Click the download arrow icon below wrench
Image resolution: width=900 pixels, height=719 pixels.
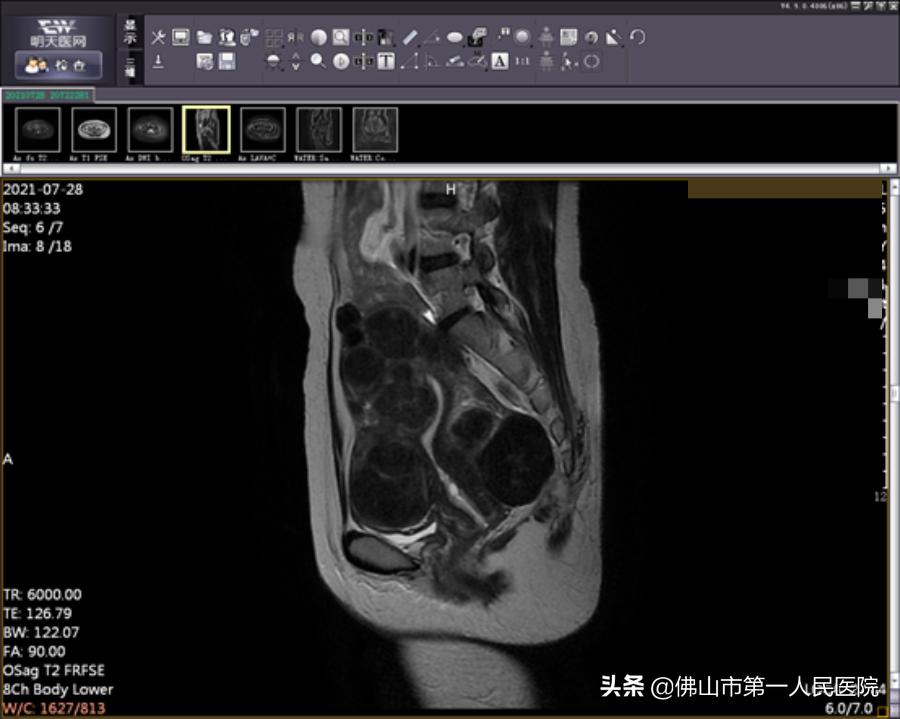tap(158, 61)
